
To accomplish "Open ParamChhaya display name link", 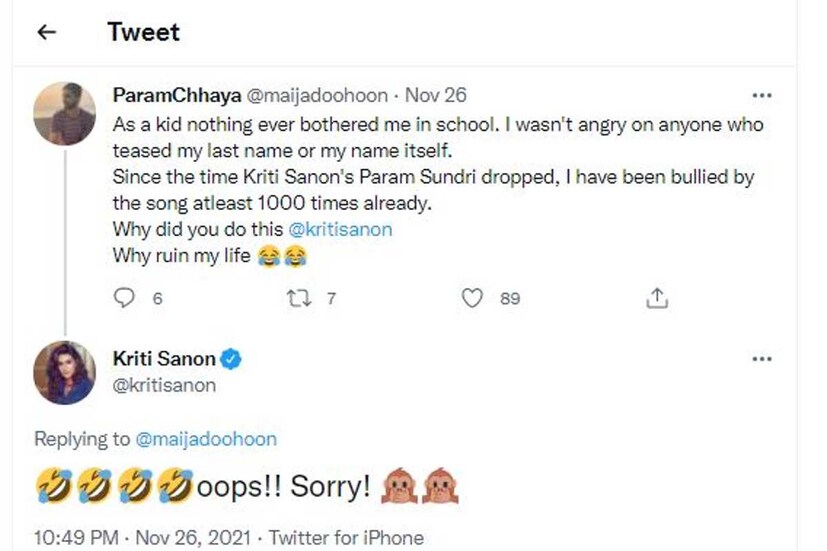I will click(x=176, y=96).
